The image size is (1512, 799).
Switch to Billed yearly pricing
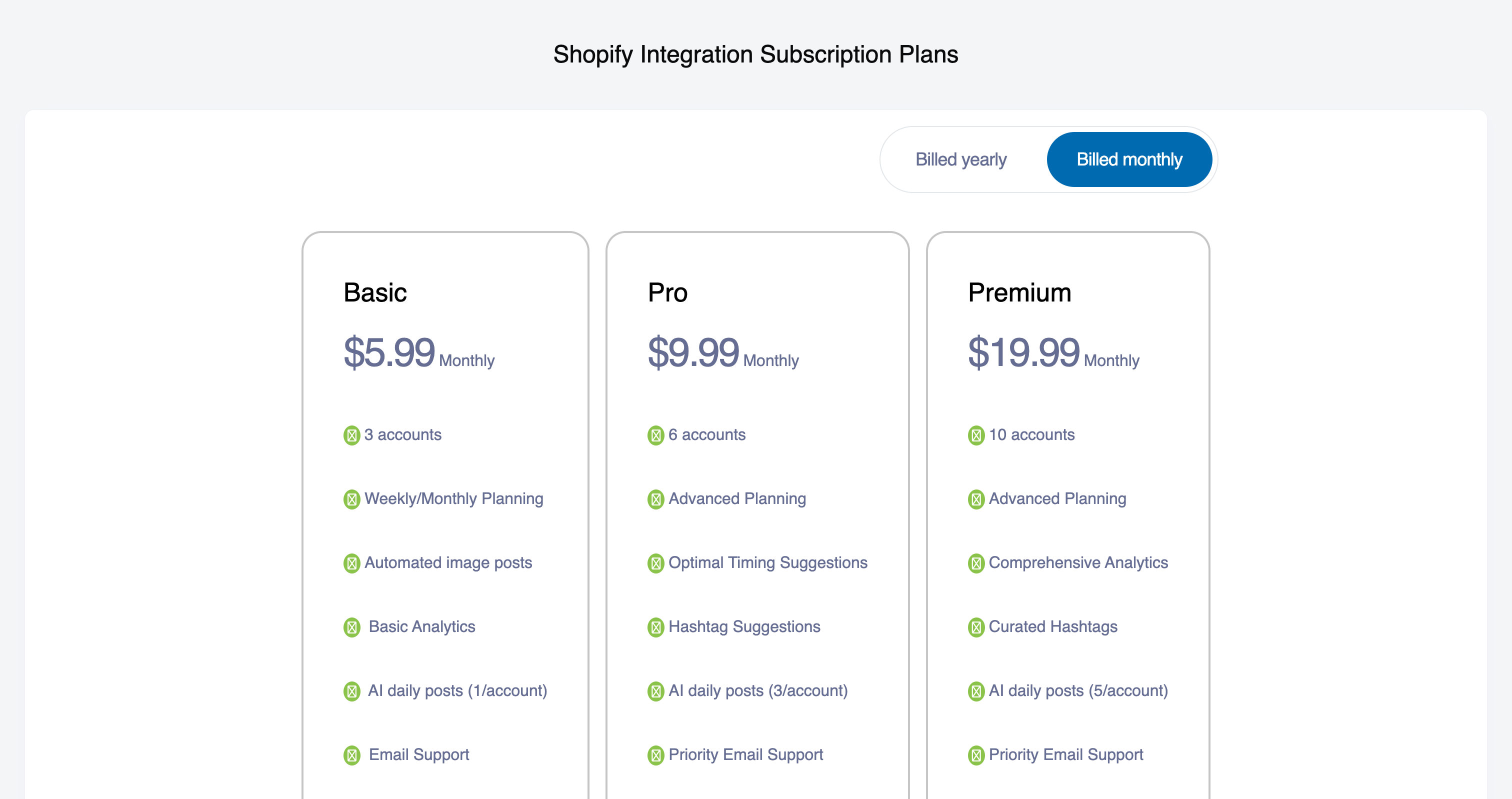[x=961, y=159]
